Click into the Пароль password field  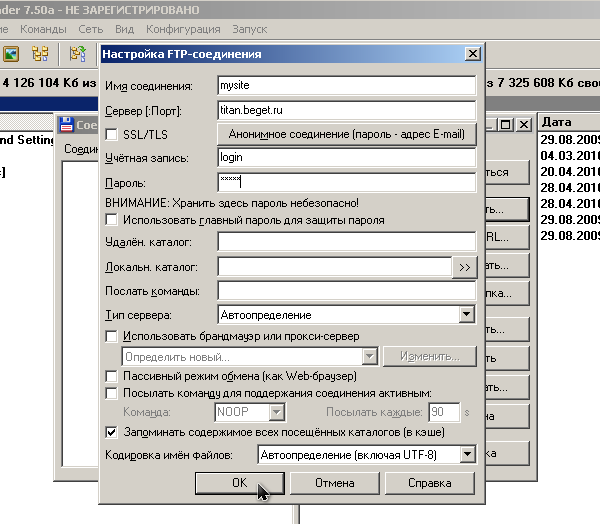pos(346,182)
